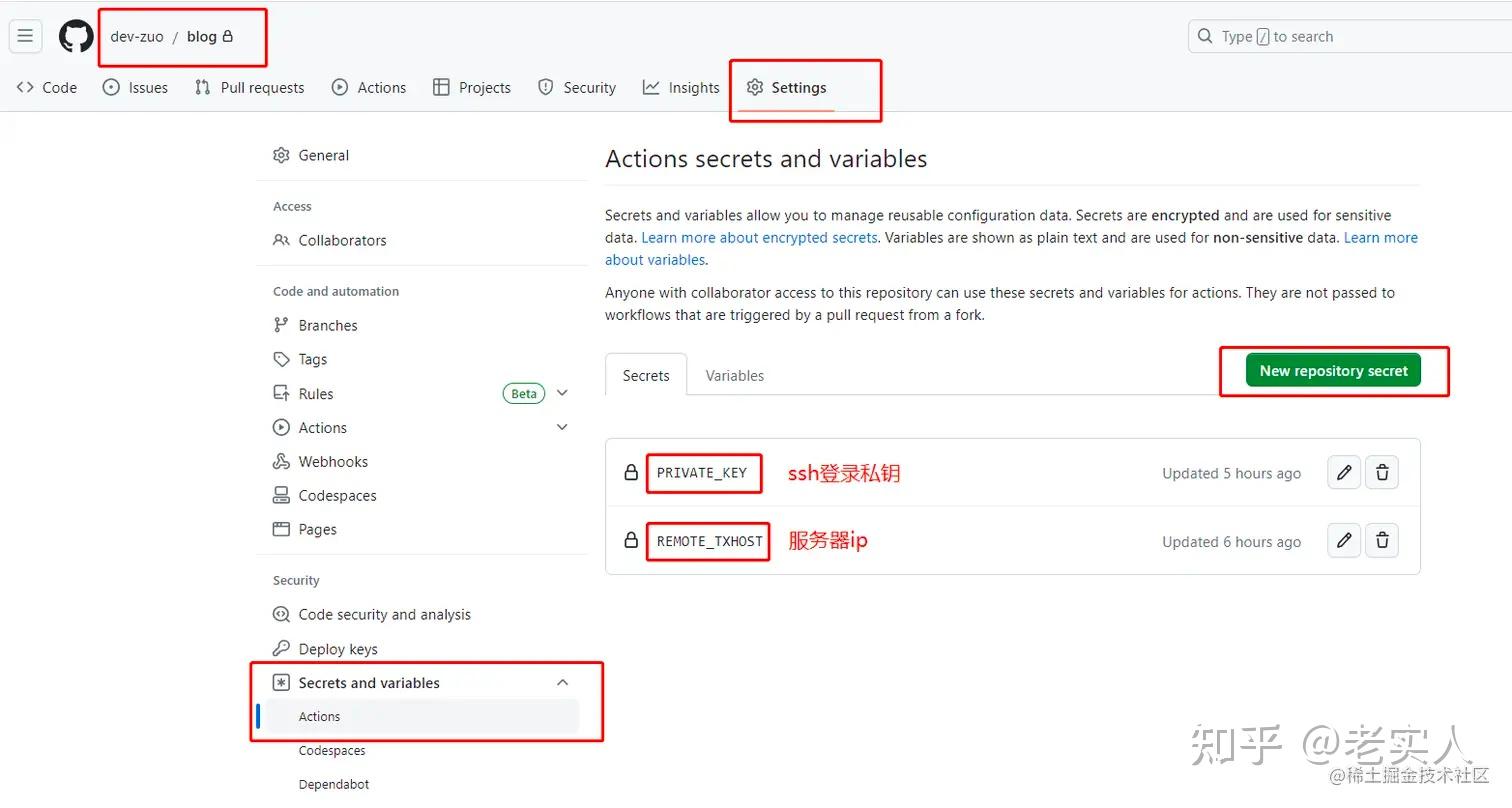Open Codespaces under Secrets and variables
The height and width of the screenshot is (808, 1512).
coord(332,751)
